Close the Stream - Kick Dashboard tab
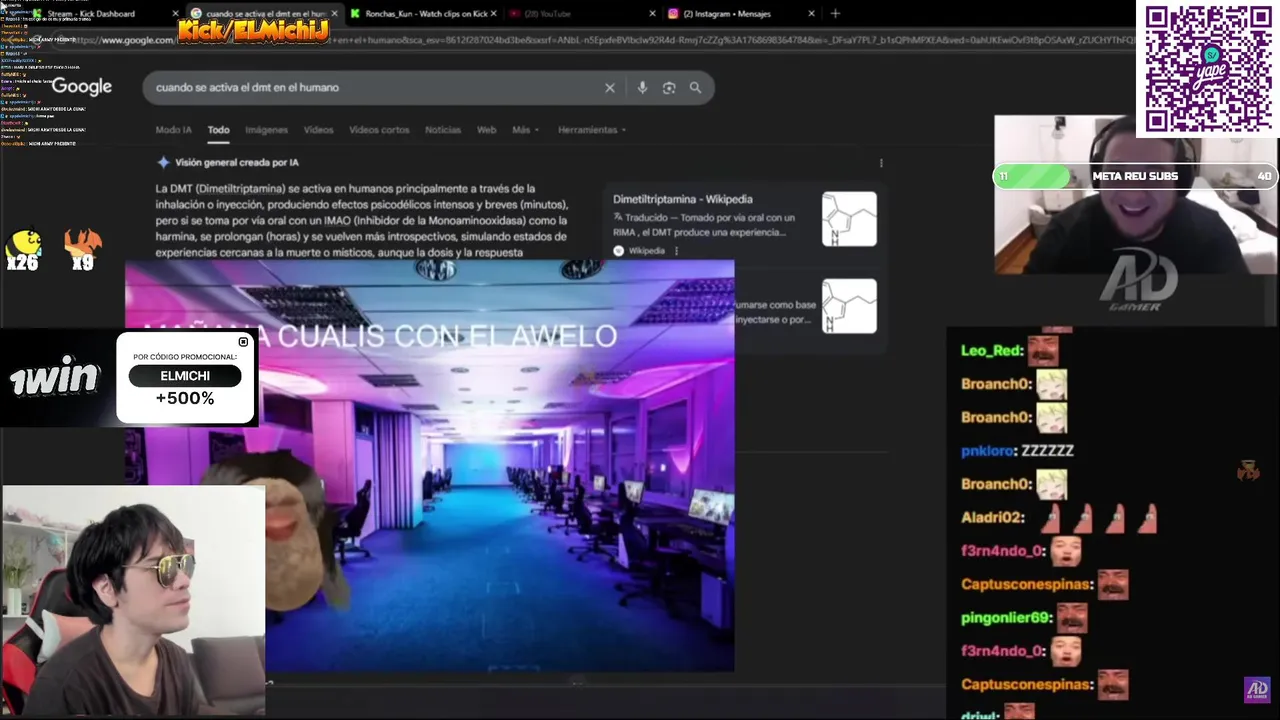The image size is (1280, 720). 176,14
